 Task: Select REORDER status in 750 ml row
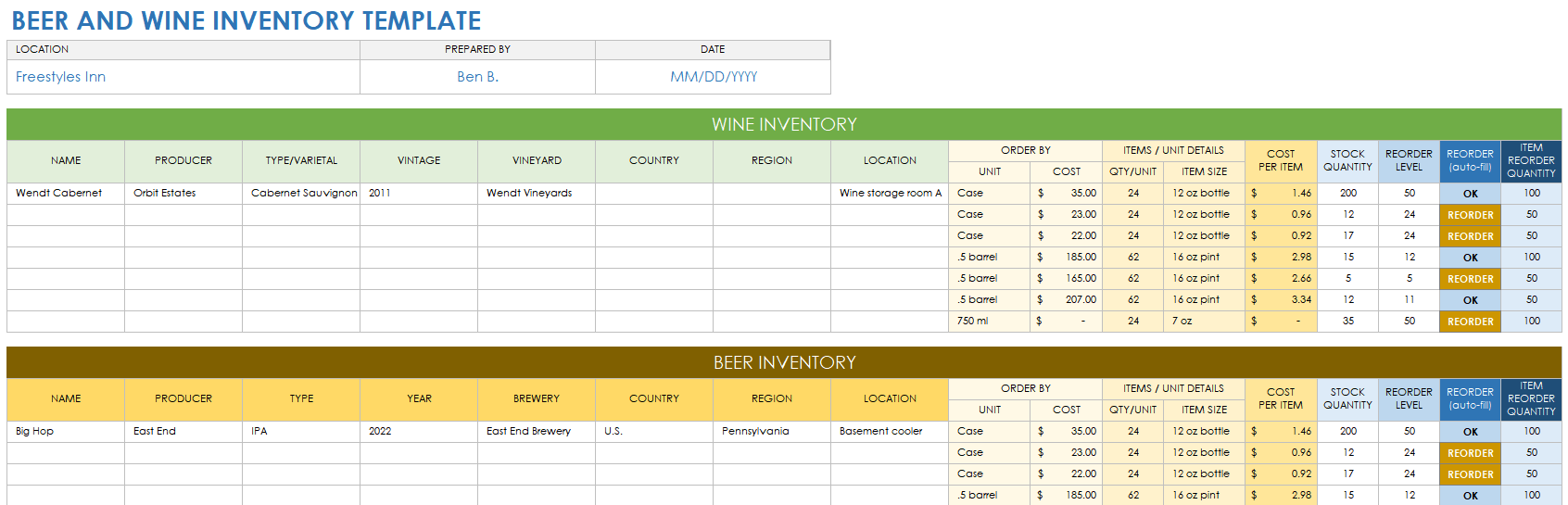coord(1470,322)
